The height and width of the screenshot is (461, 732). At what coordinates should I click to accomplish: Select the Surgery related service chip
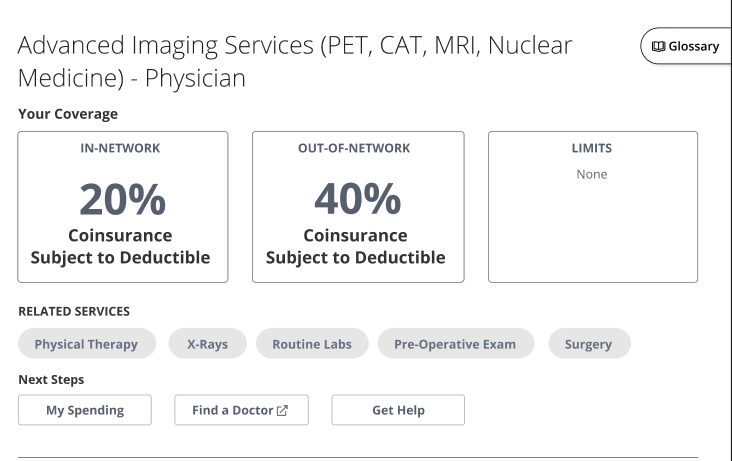pos(588,344)
